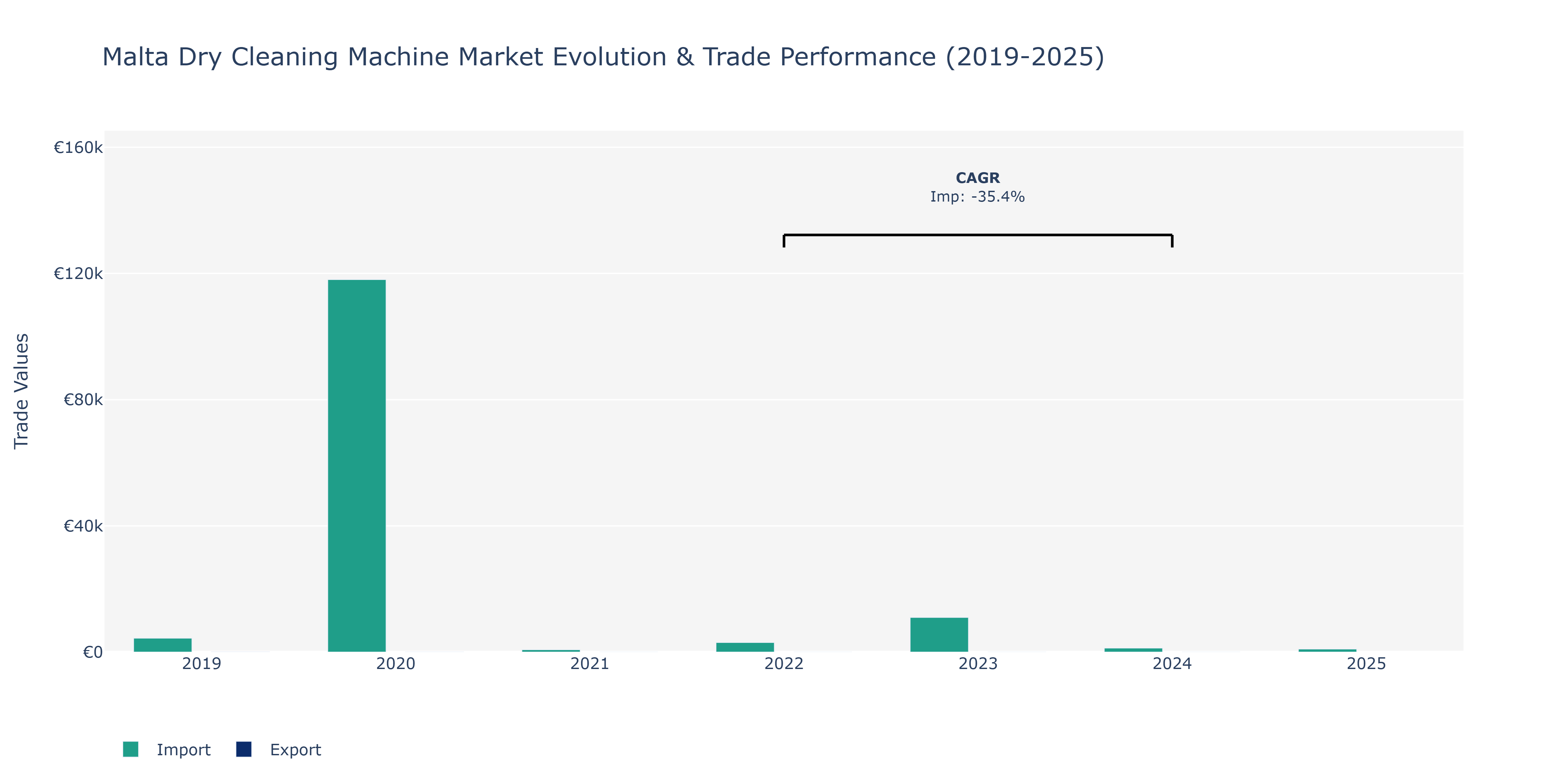Image resolution: width=1568 pixels, height=784 pixels.
Task: Click the 2021 x-axis label
Action: [590, 663]
